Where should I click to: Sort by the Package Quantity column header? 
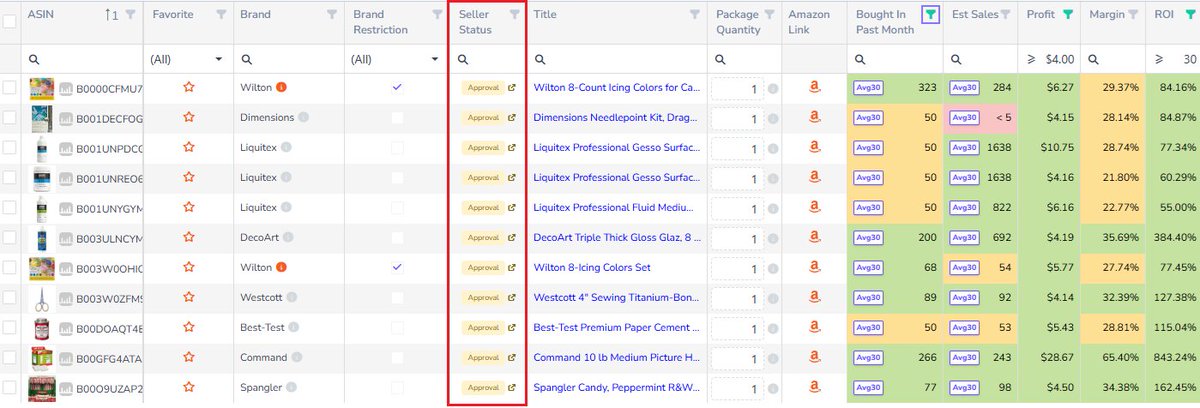[738, 22]
